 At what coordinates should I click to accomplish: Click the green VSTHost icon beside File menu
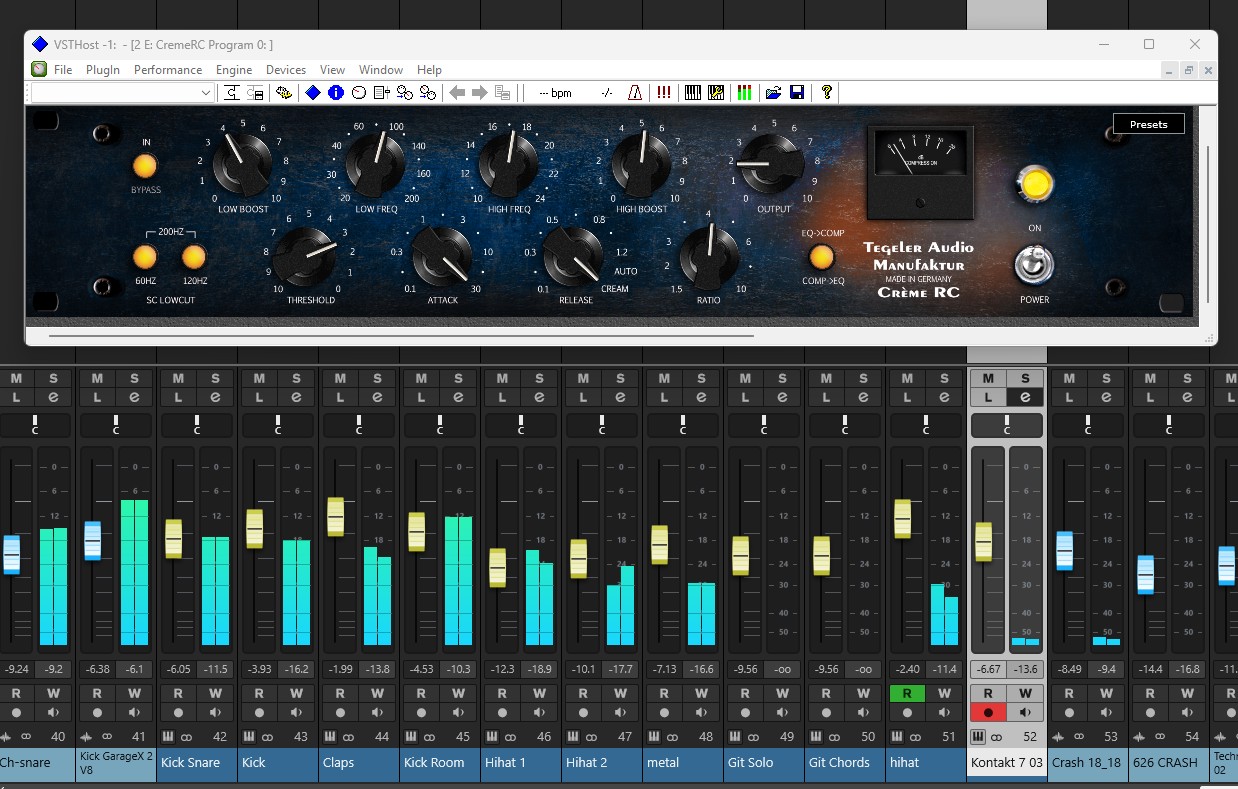(39, 69)
